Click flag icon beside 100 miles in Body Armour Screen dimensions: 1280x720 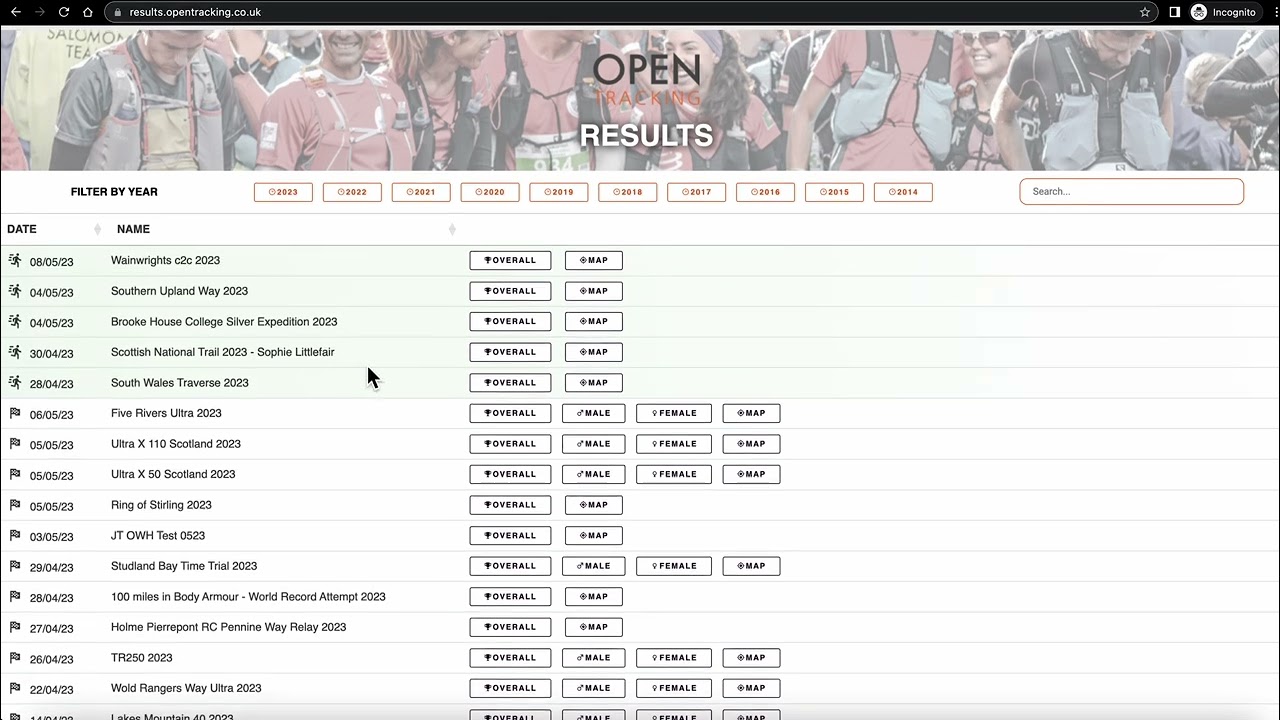(15, 596)
